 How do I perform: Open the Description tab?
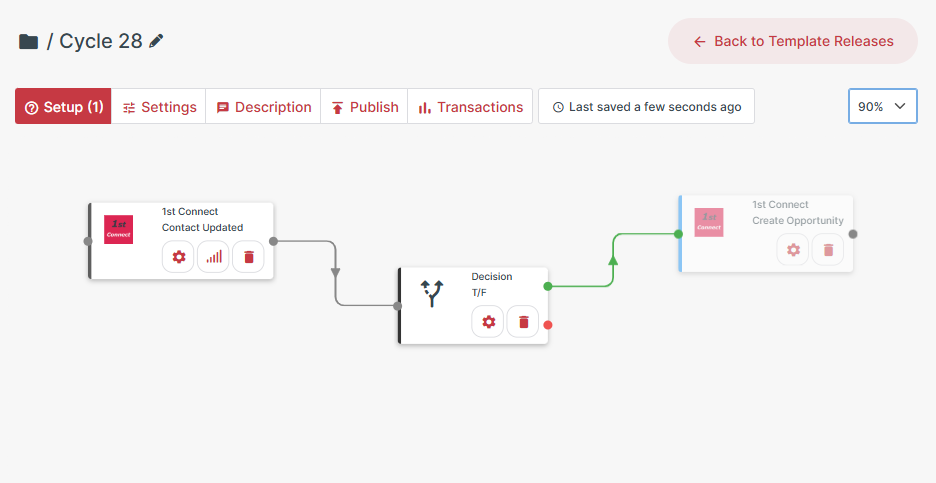click(263, 107)
